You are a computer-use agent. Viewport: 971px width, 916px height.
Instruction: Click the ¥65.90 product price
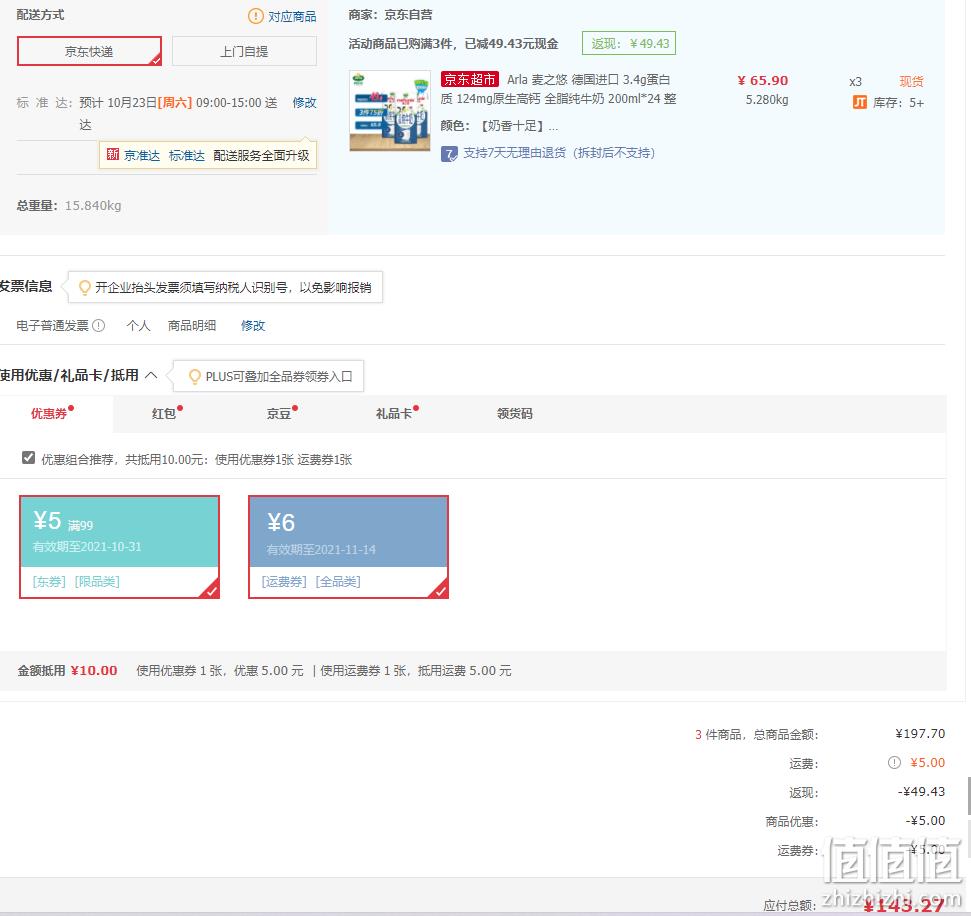pyautogui.click(x=763, y=81)
